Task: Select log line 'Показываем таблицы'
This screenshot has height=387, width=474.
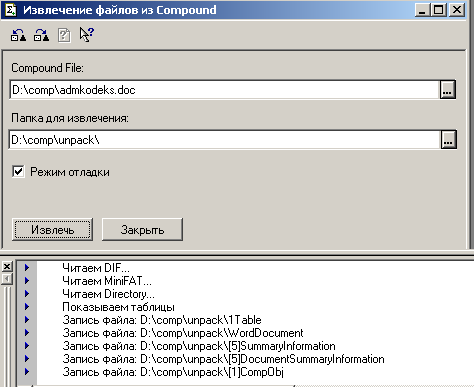Action: [x=118, y=307]
